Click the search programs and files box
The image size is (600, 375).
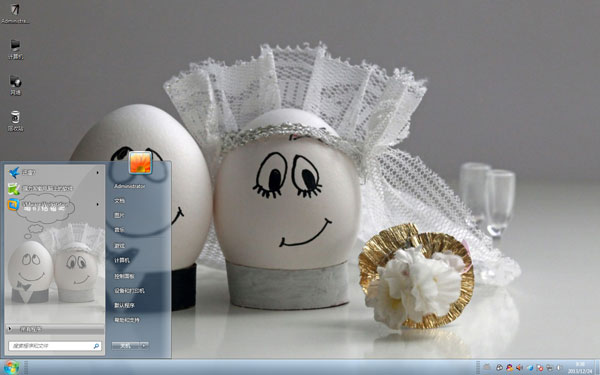[x=55, y=346]
